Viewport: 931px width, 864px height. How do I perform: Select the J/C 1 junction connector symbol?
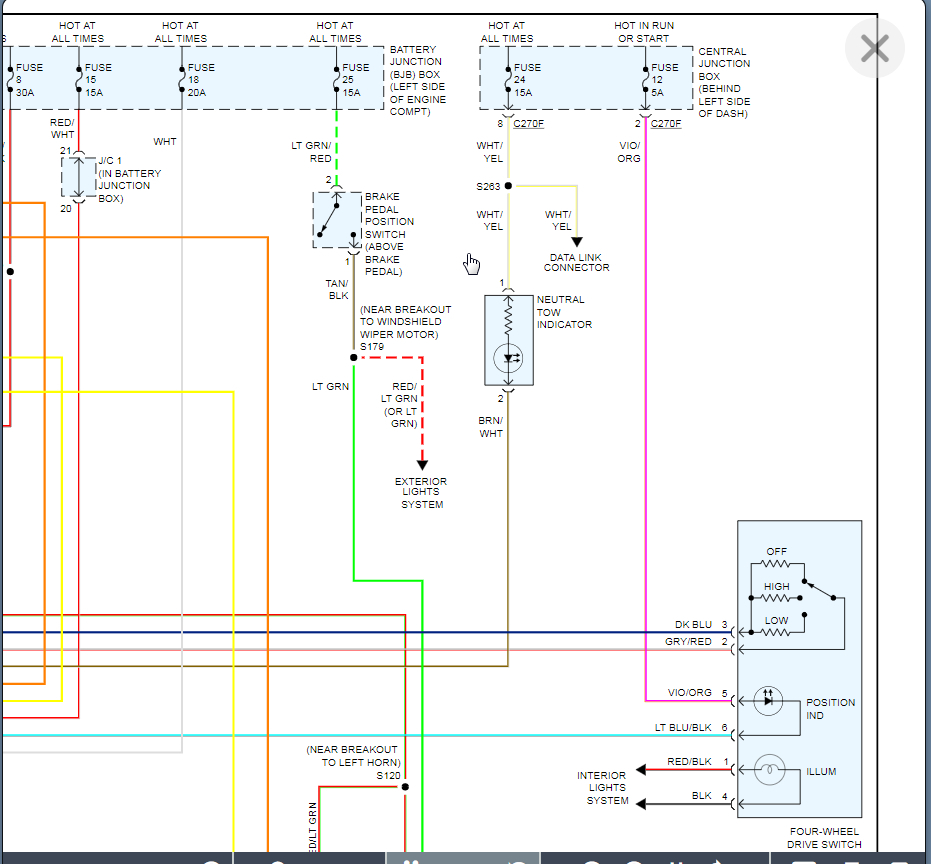click(x=78, y=177)
